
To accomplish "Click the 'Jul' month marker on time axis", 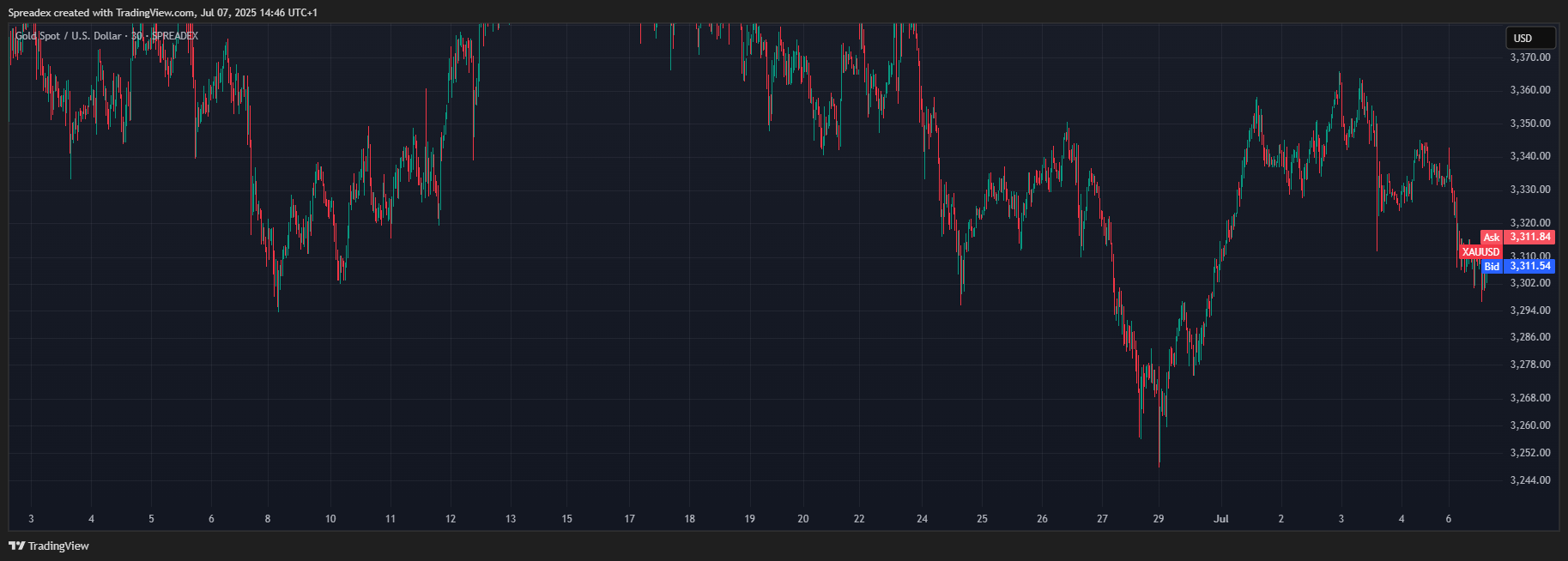I will pos(1221,519).
